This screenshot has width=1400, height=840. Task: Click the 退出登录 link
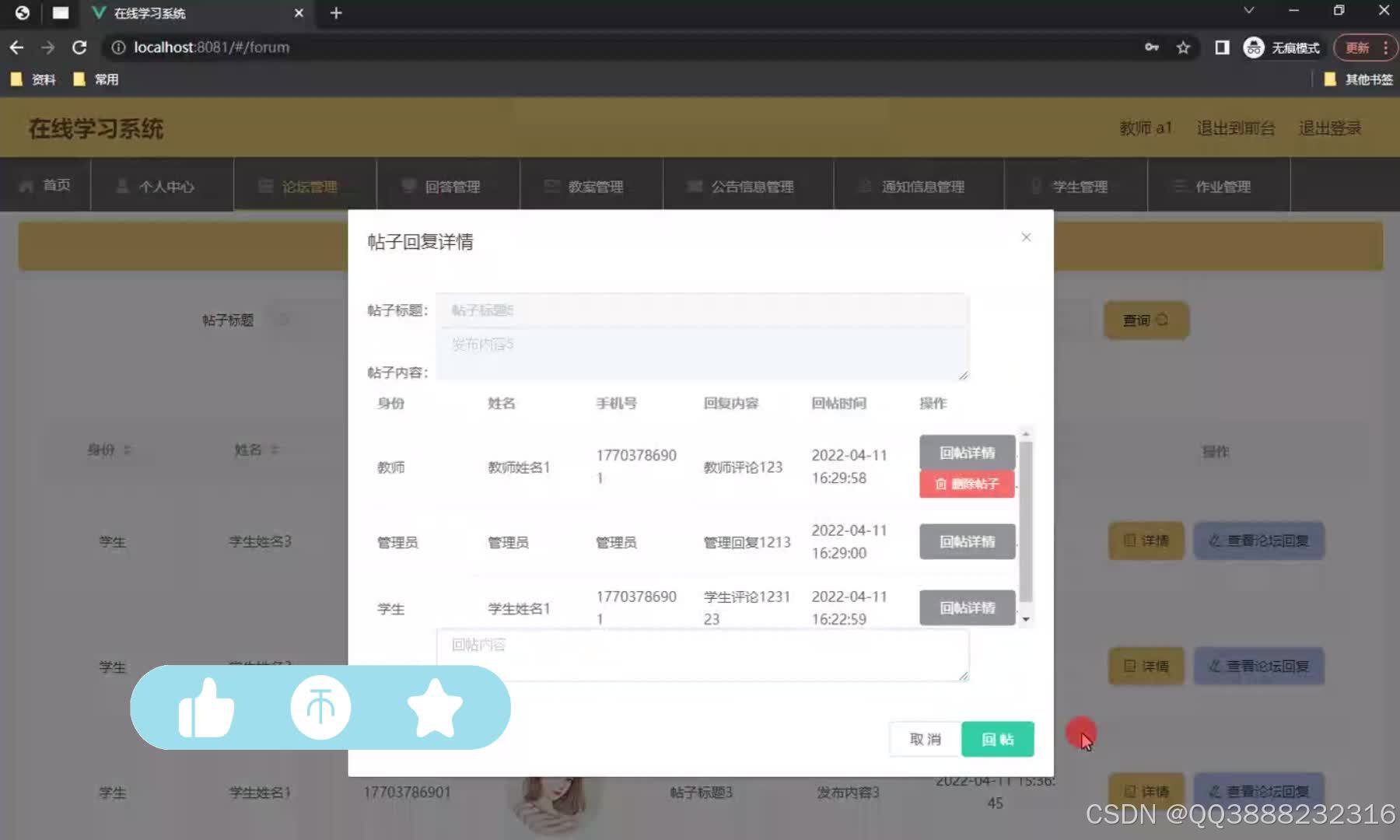[x=1330, y=128]
